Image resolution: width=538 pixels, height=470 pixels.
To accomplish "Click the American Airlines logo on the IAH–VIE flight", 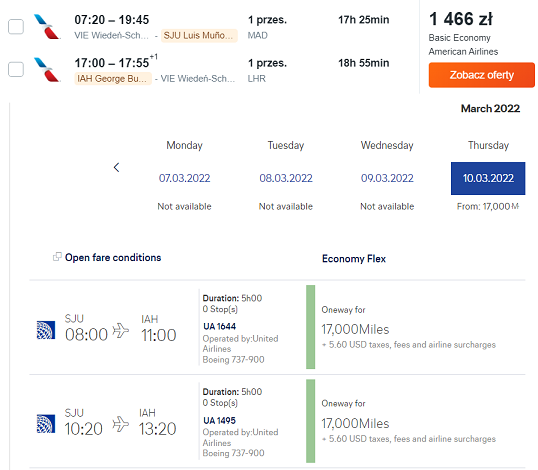I will click(47, 70).
